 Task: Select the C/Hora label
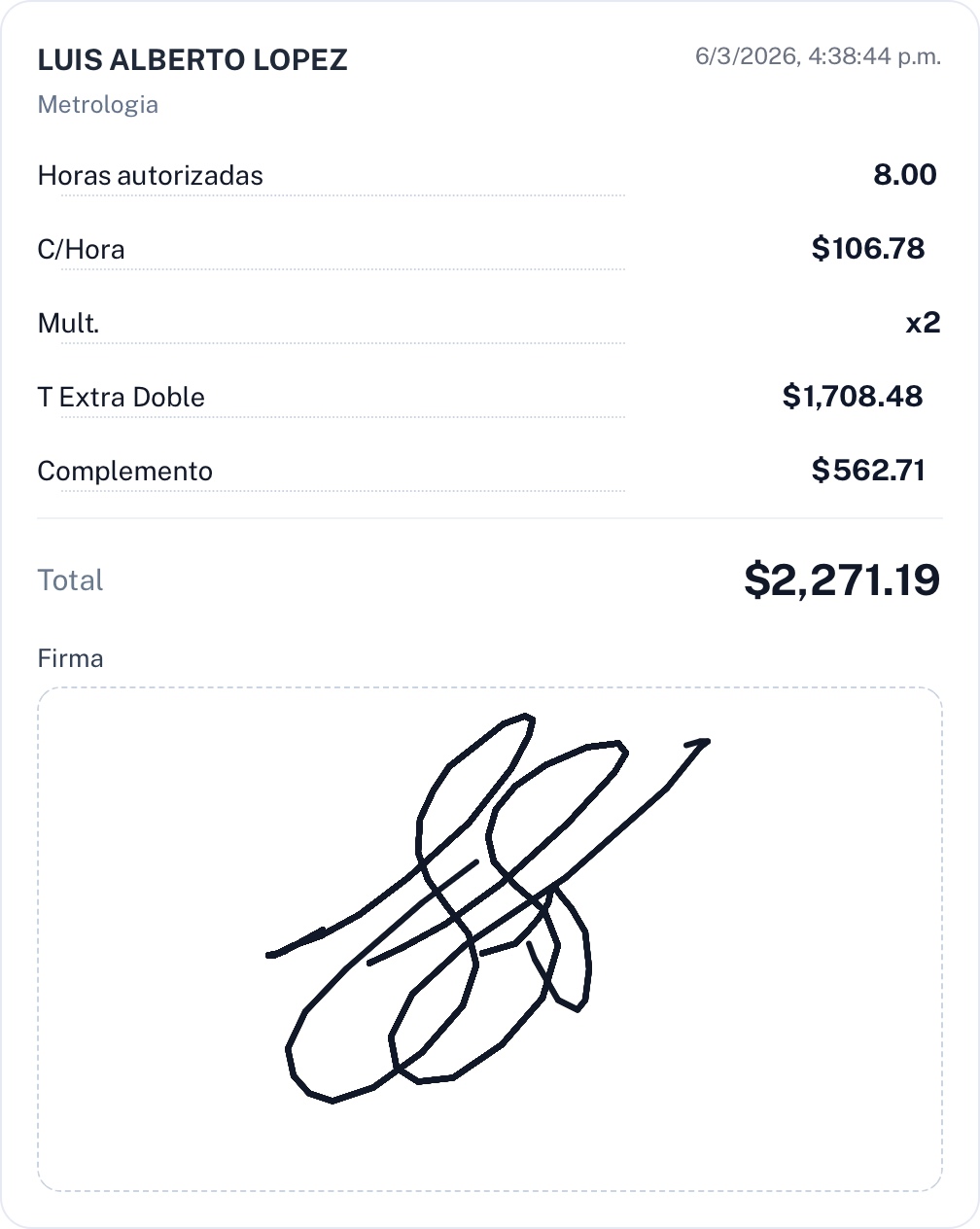pos(81,250)
